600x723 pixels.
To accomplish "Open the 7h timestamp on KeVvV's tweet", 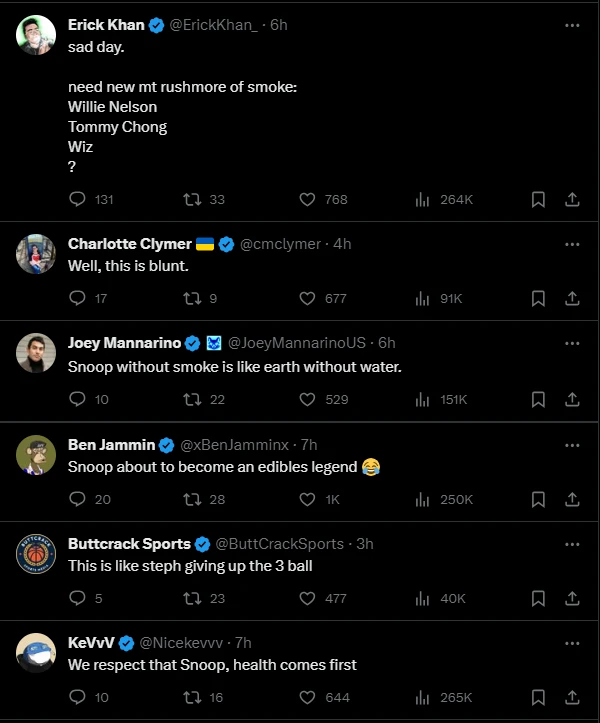I will coord(244,643).
